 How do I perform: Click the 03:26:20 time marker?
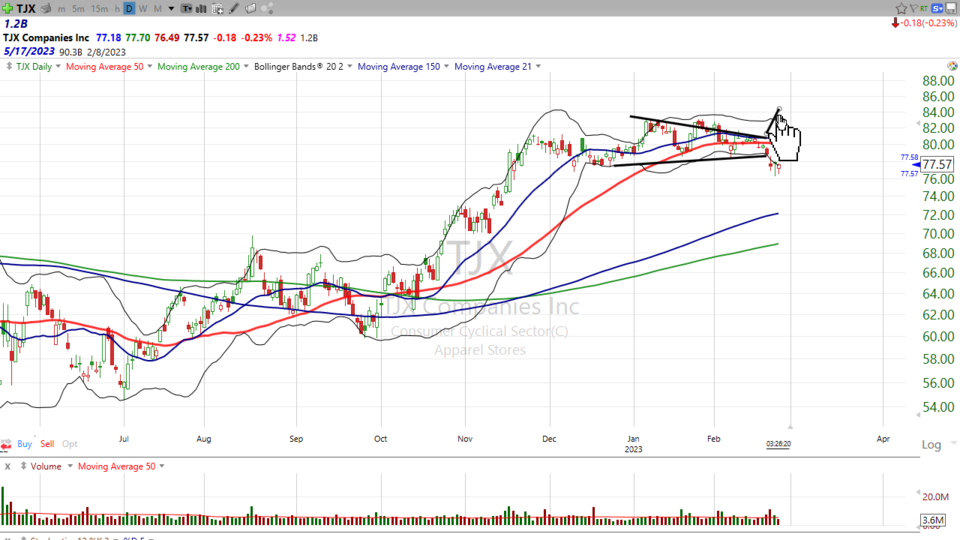(x=778, y=444)
